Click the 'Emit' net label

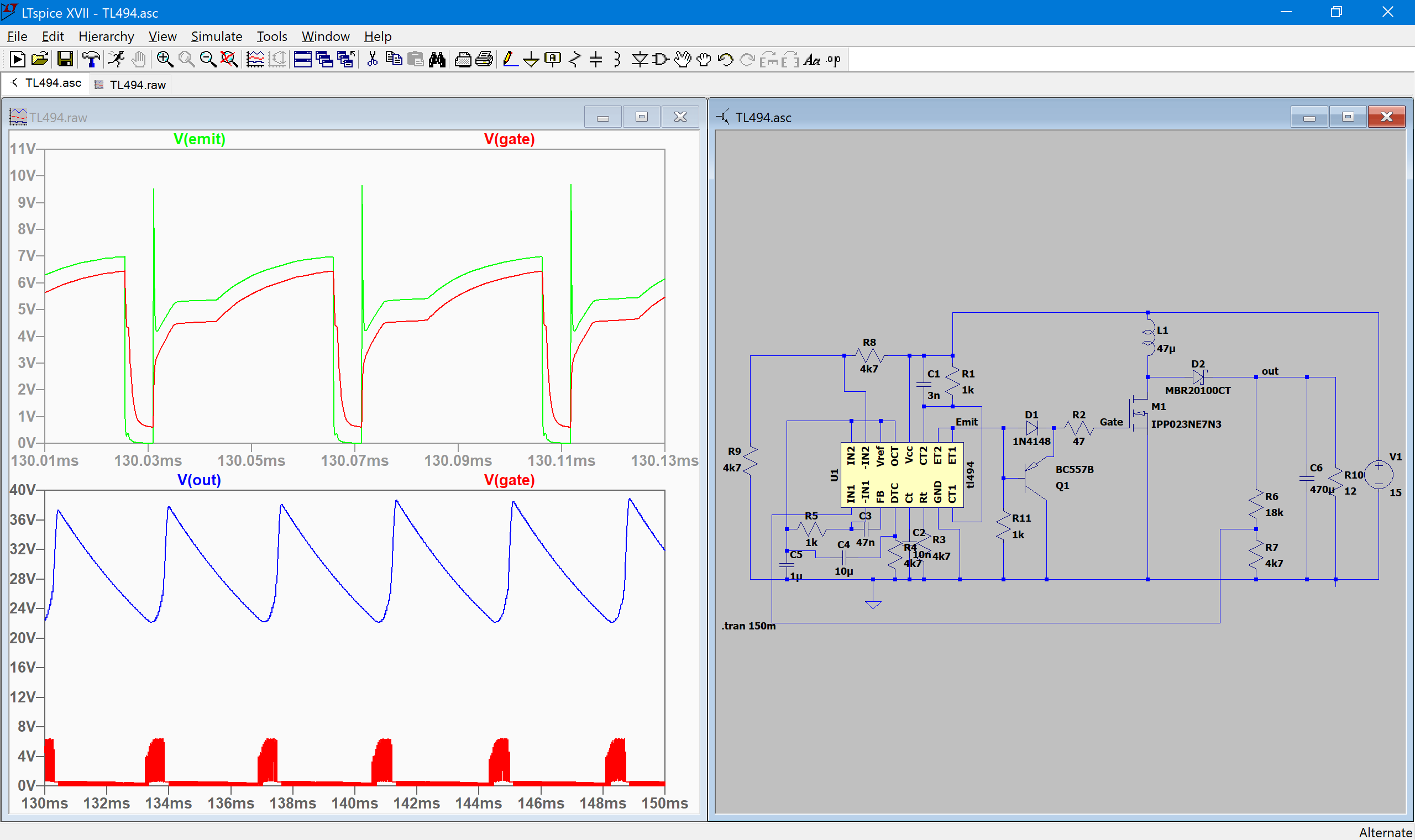966,422
